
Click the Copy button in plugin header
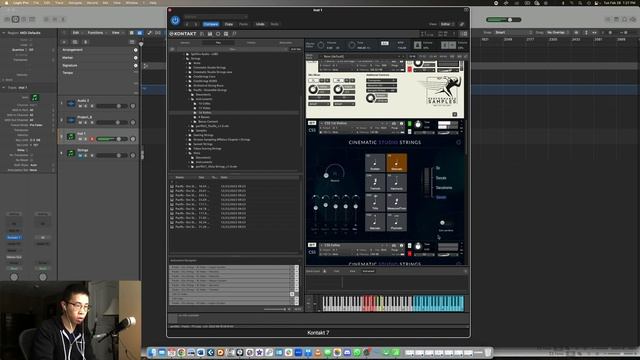[x=229, y=24]
